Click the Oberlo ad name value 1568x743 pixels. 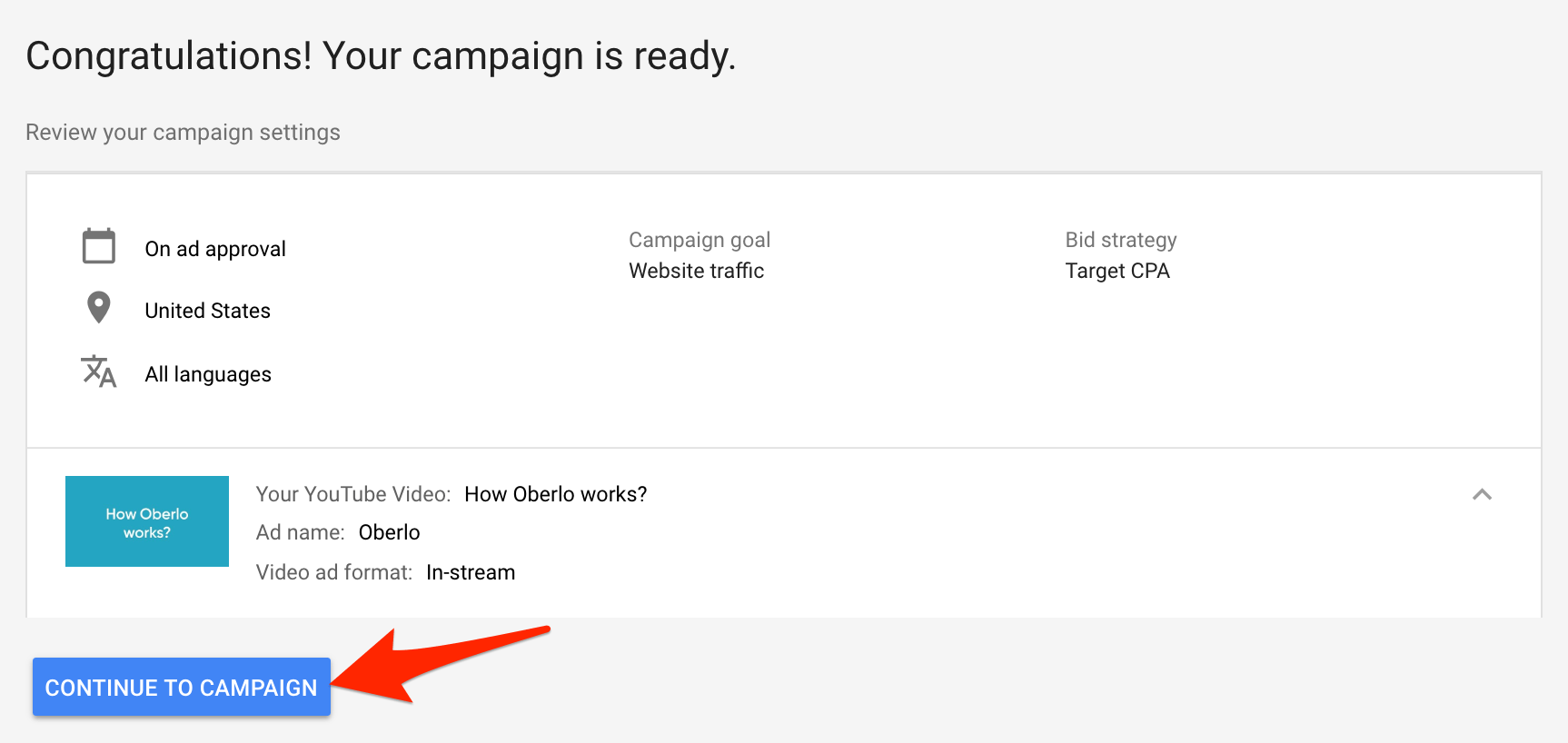pos(390,532)
